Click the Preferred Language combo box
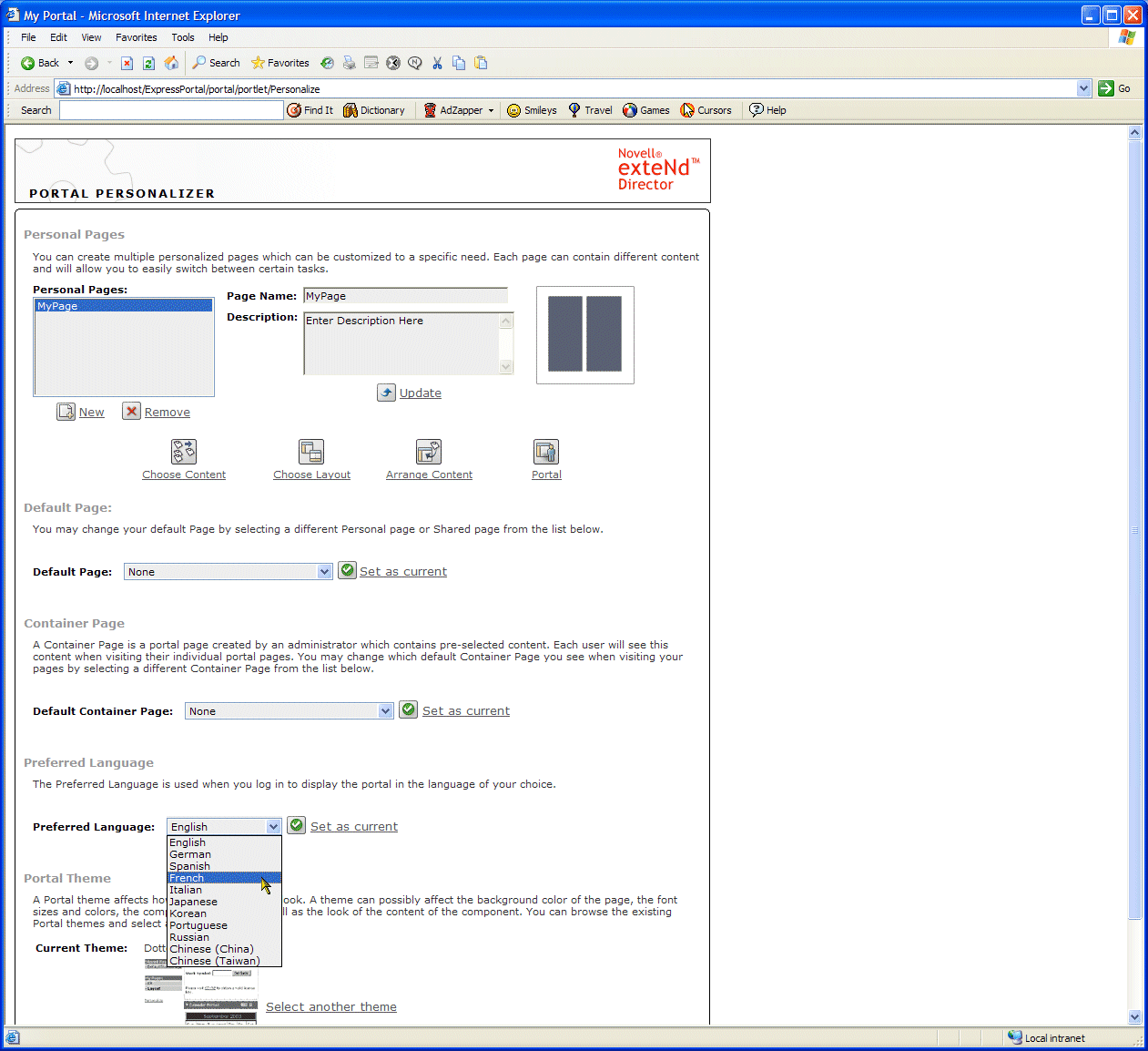This screenshot has height=1051, width=1148. [x=224, y=827]
